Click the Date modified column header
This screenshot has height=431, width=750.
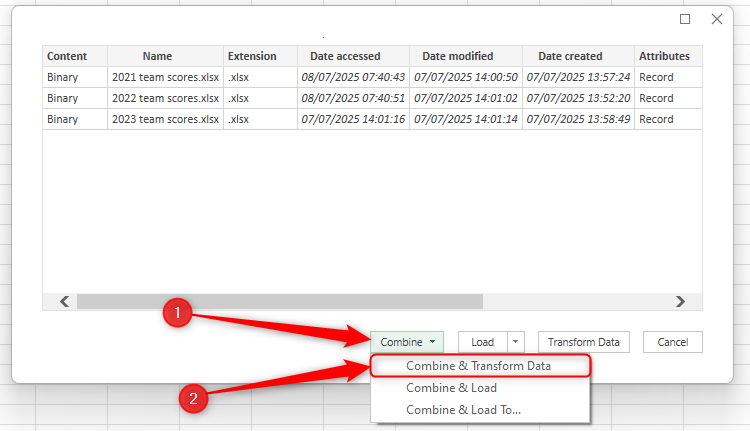[x=457, y=56]
